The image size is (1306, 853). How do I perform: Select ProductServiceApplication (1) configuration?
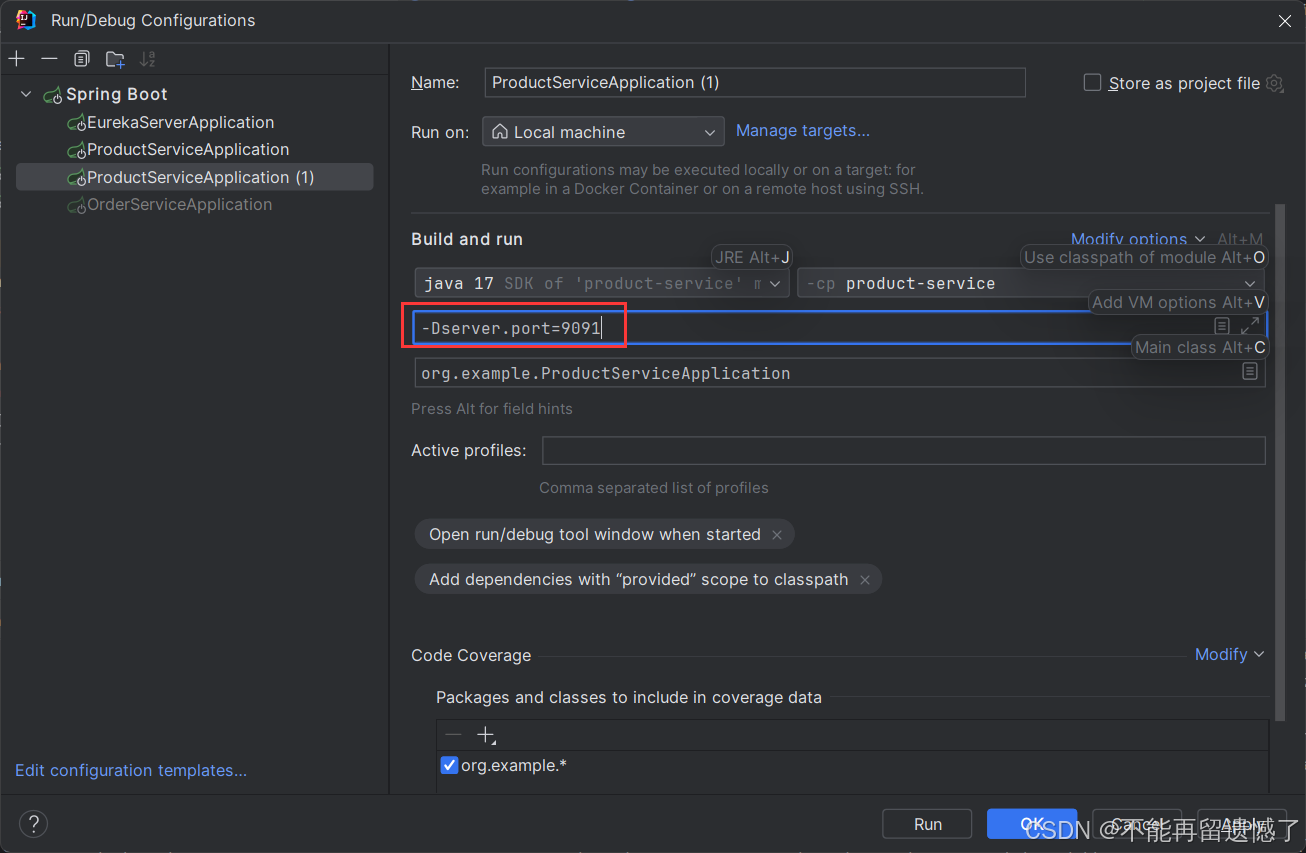[x=195, y=177]
